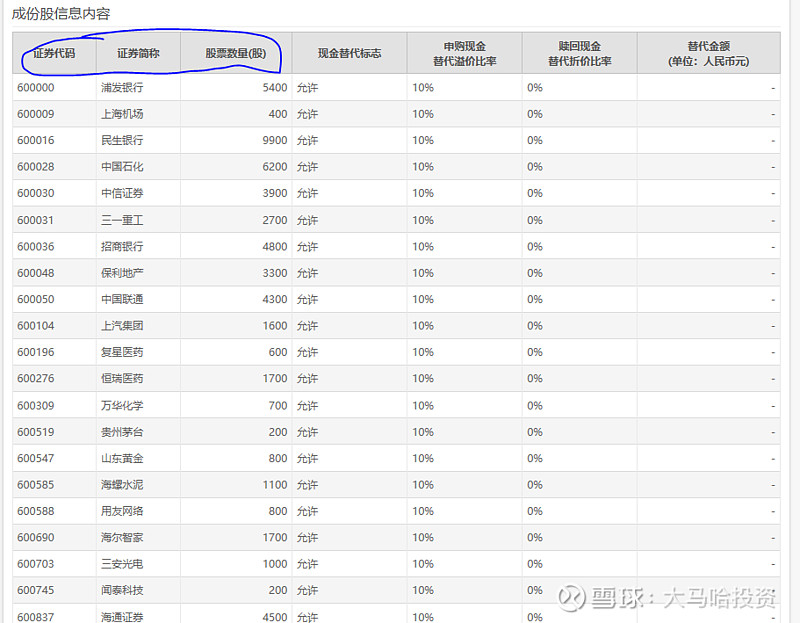Click the 上海机场 name cell

click(x=122, y=114)
